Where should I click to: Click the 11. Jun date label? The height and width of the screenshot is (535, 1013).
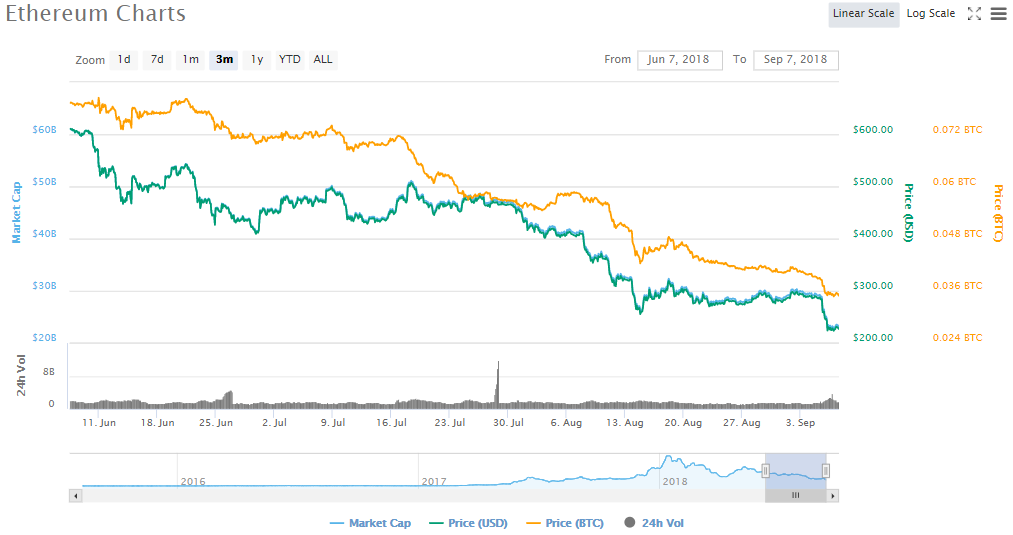[99, 423]
